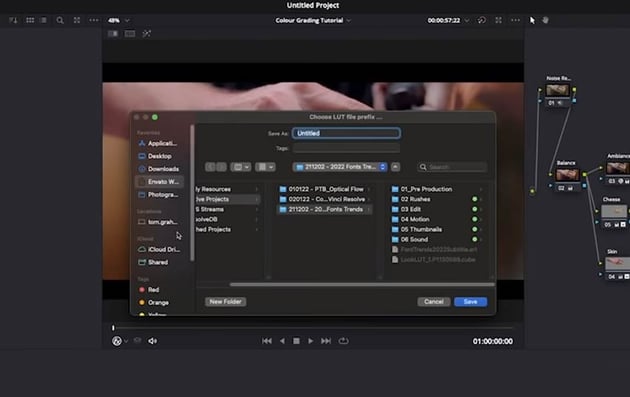The width and height of the screenshot is (630, 397).
Task: Open column view options dropdown
Action: 241,167
